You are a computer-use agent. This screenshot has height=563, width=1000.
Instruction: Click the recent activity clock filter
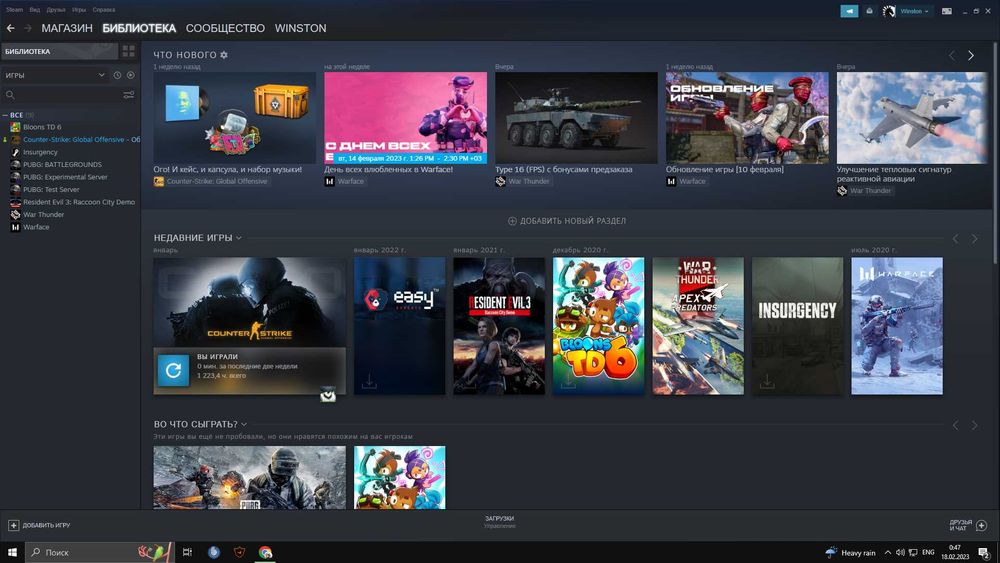pos(117,75)
